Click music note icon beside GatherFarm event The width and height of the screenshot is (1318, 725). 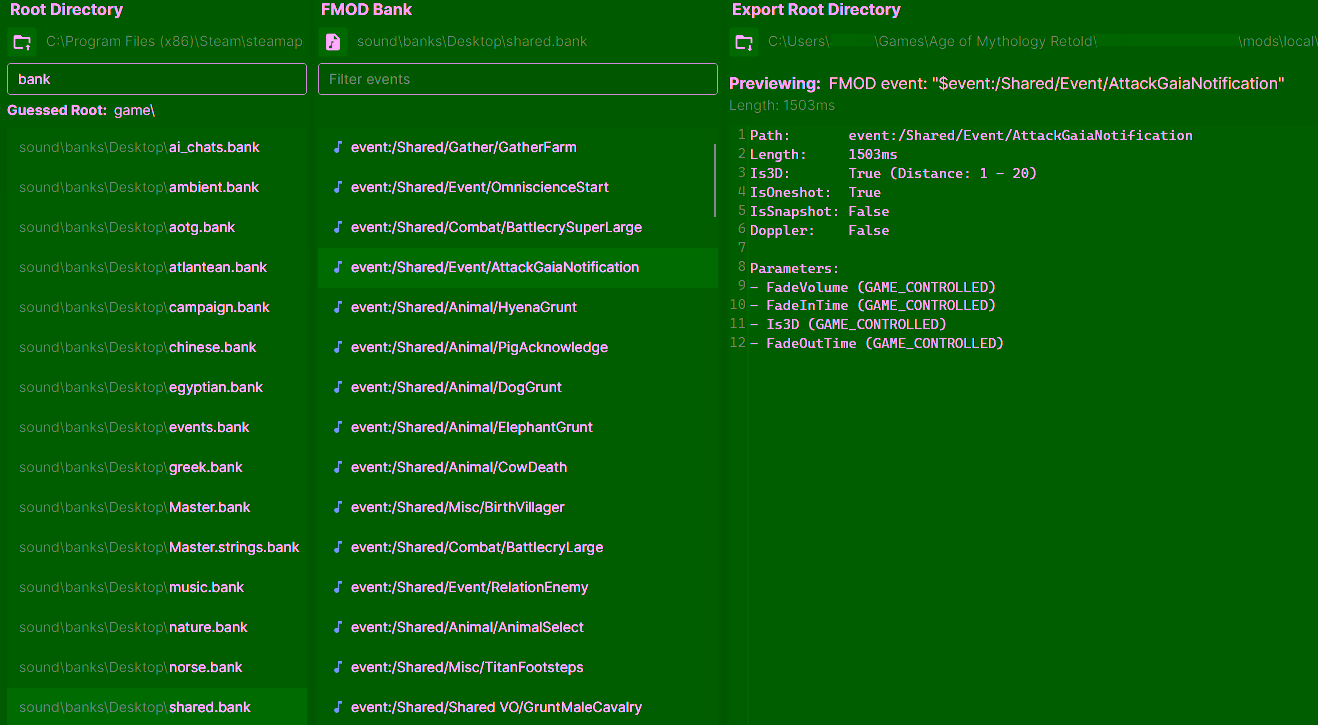click(337, 147)
